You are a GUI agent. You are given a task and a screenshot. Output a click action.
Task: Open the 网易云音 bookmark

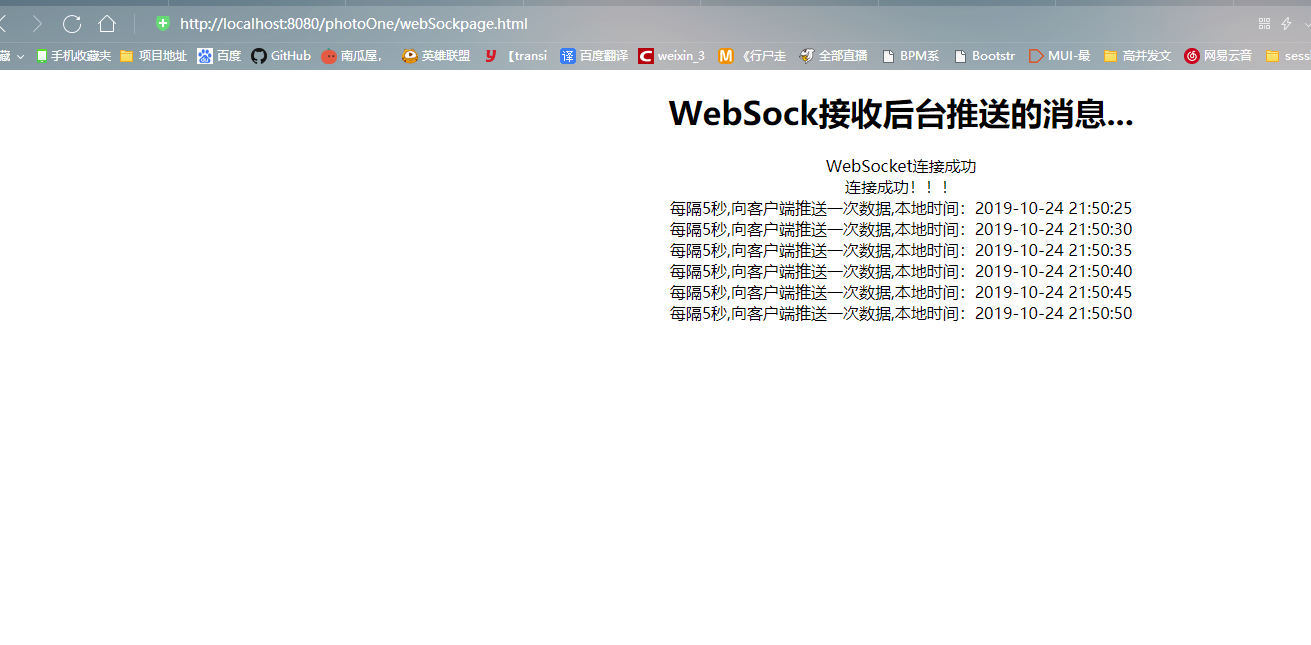tap(1218, 56)
